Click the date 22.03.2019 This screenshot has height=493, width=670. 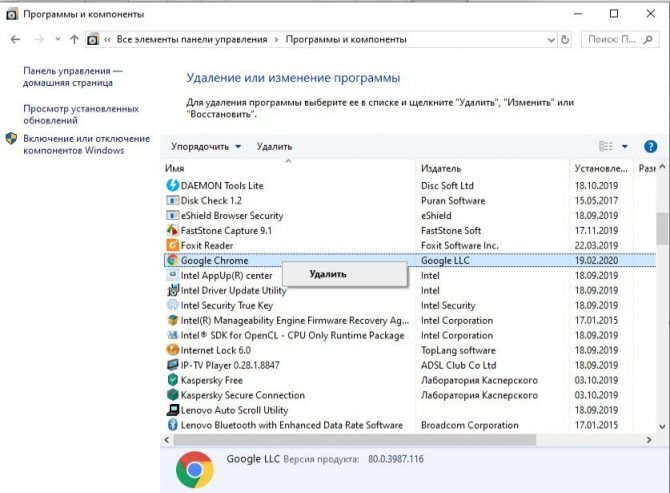pyautogui.click(x=596, y=245)
